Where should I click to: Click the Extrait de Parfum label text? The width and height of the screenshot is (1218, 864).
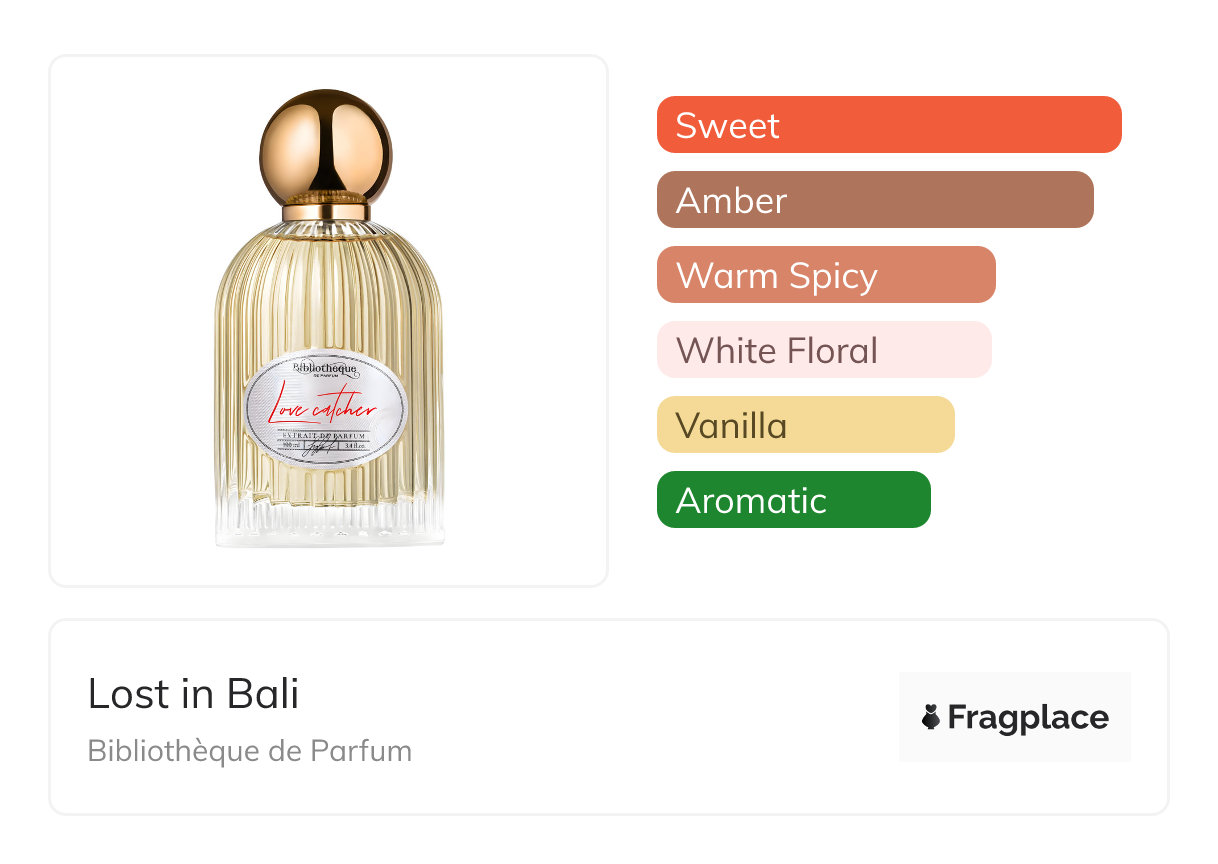[x=326, y=438]
